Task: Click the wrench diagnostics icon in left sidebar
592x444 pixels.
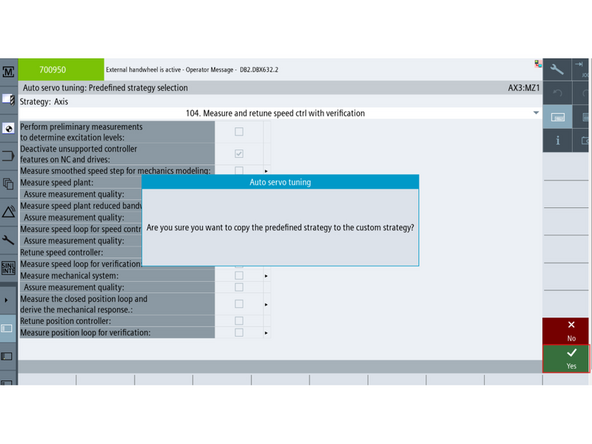Action: (x=8, y=240)
